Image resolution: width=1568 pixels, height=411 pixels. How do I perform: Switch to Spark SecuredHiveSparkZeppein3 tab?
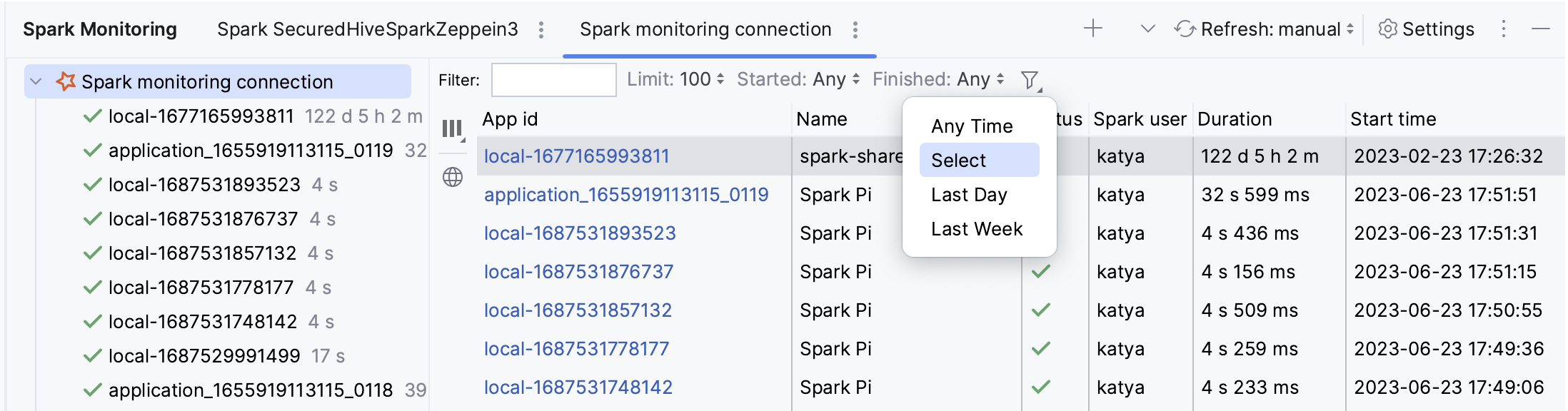[367, 29]
